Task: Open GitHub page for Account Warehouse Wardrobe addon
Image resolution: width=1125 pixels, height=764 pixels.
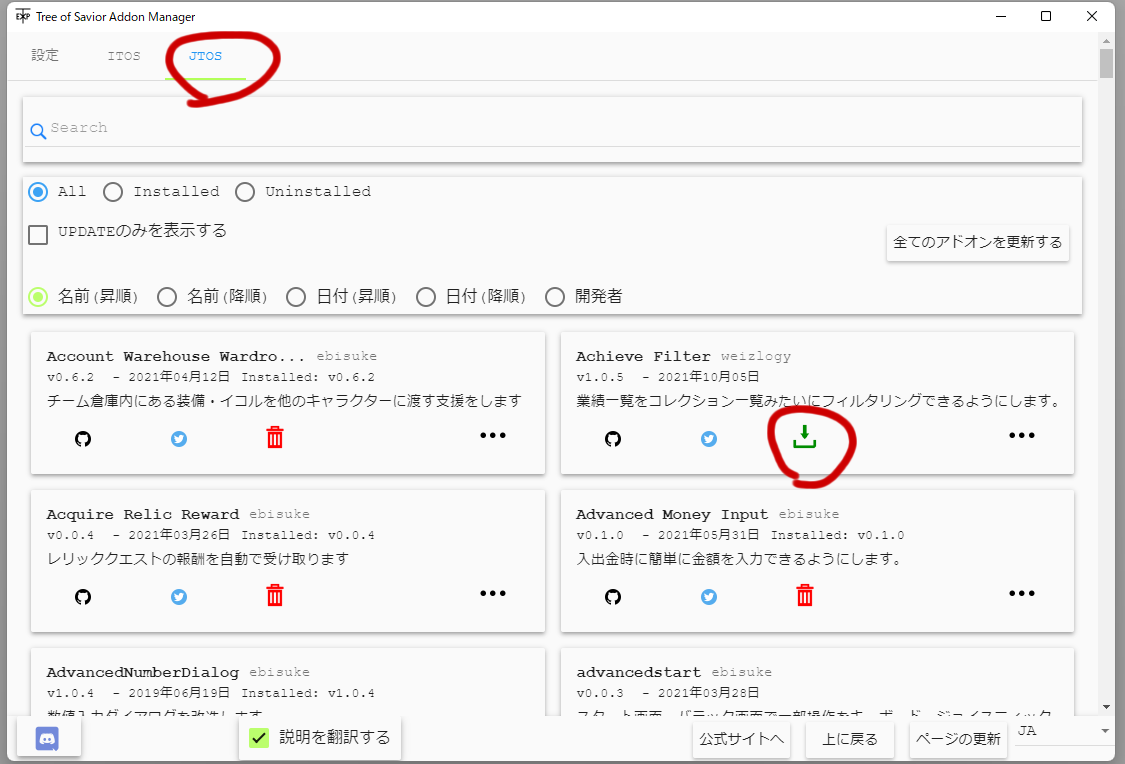Action: pos(83,438)
